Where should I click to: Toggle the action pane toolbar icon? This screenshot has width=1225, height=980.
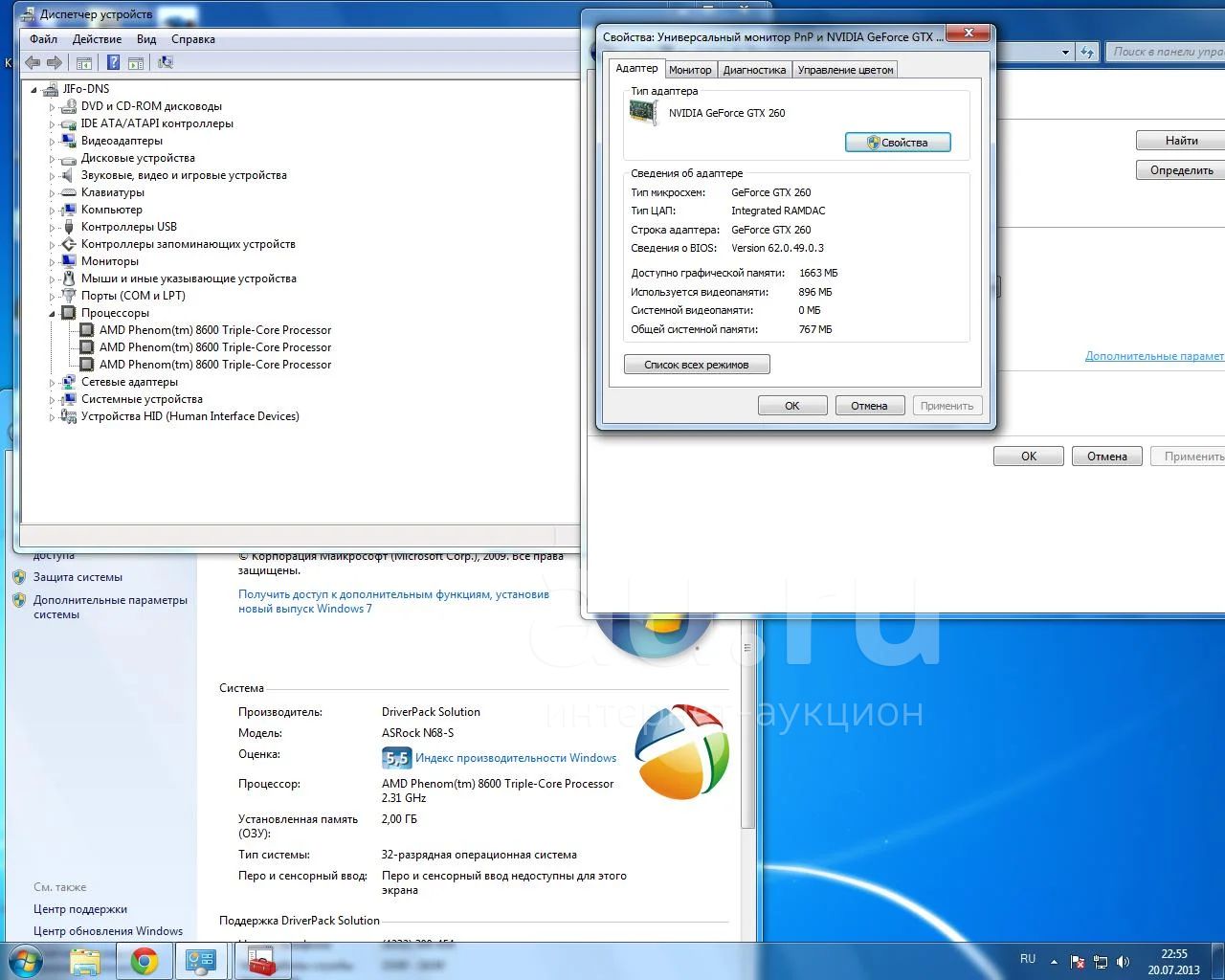click(136, 62)
